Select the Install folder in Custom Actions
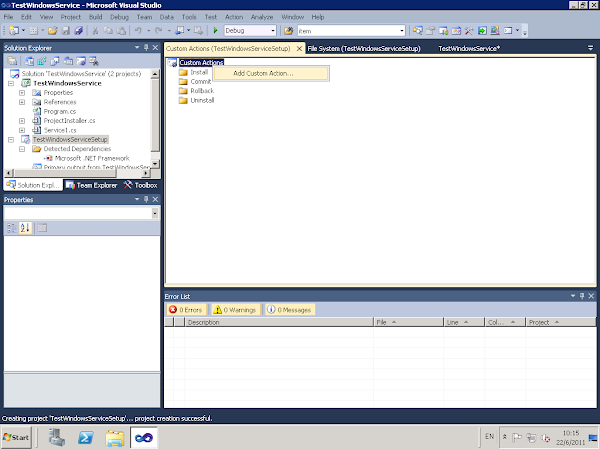 coord(194,72)
